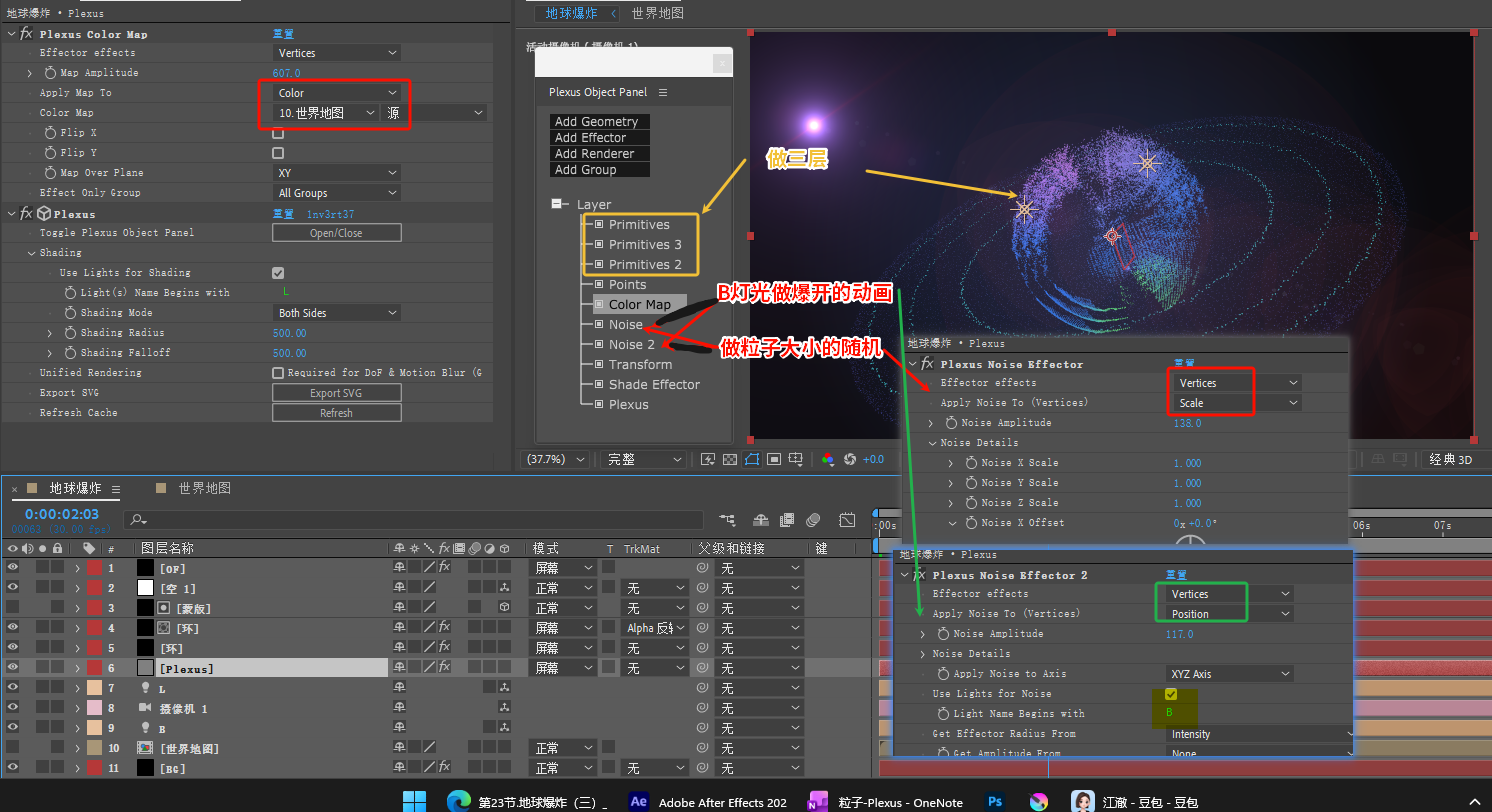Open Photoshop from taskbar
The width and height of the screenshot is (1492, 812).
click(994, 801)
